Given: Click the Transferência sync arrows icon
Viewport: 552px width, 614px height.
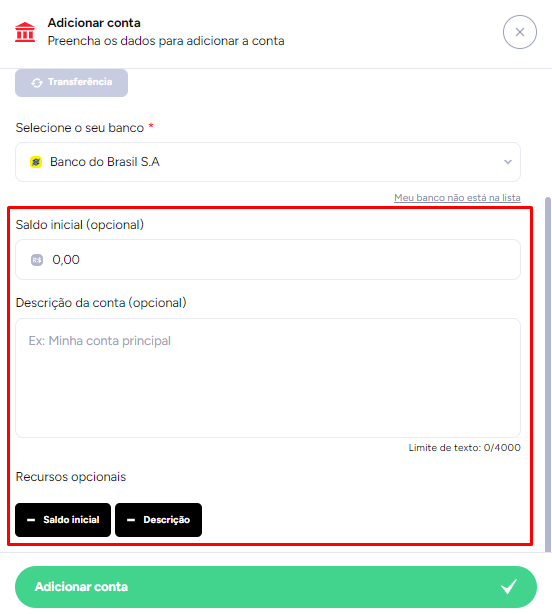Looking at the screenshot, I should [37, 83].
